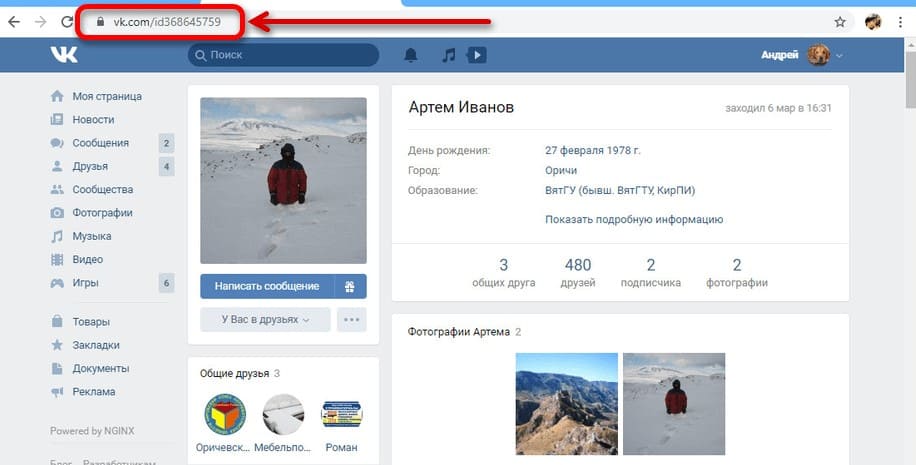The height and width of the screenshot is (465, 916).
Task: Click the Поиск search field
Action: [283, 55]
